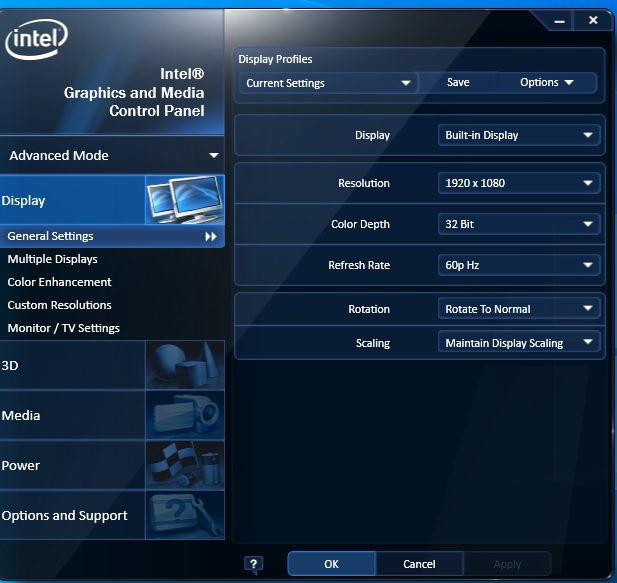Screen dimensions: 617x583
Task: Open the Options dropdown in Display Profiles
Action: pyautogui.click(x=547, y=82)
